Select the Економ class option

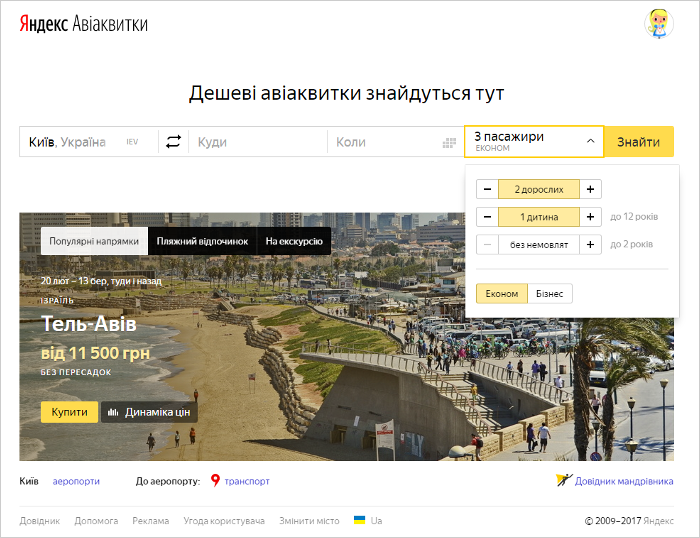502,293
